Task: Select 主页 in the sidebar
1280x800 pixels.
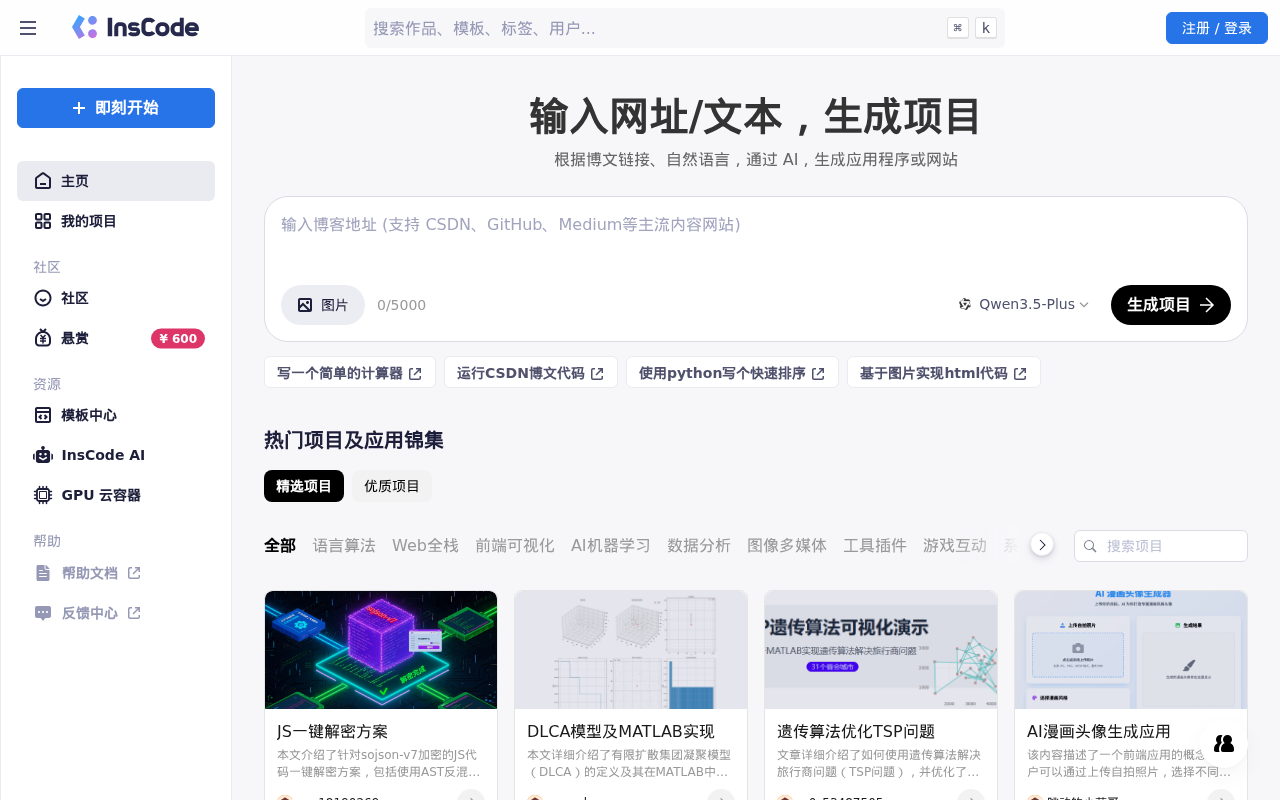Action: click(116, 181)
